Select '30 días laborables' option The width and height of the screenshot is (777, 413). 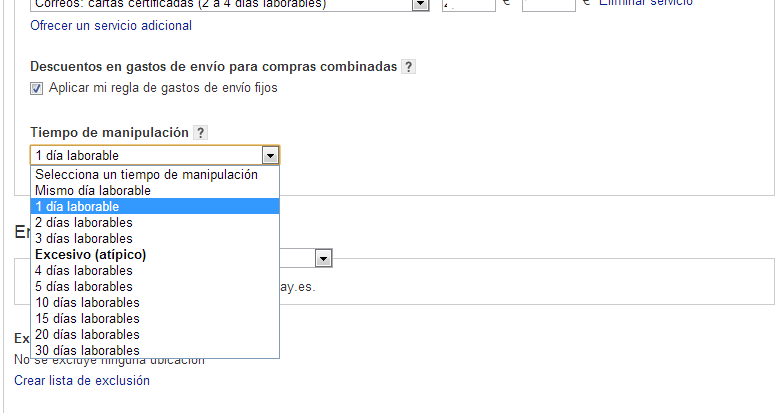87,350
